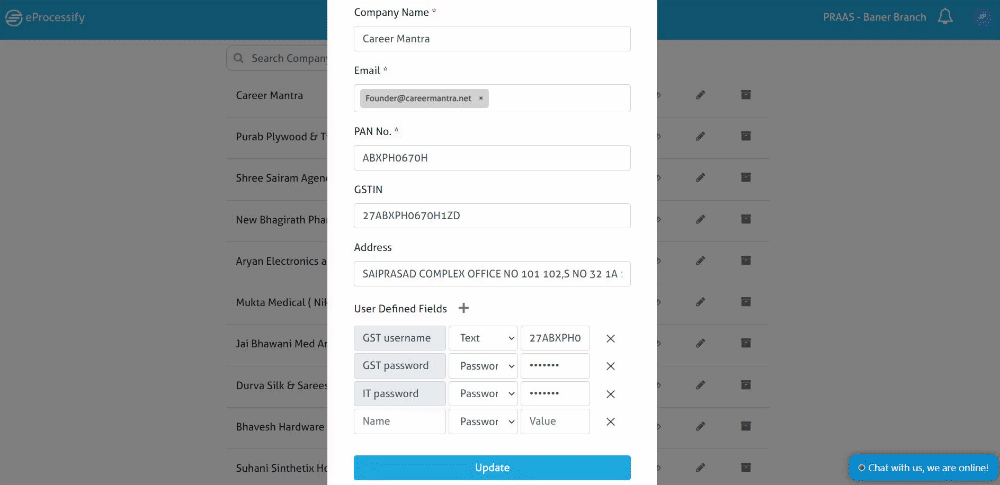
Task: Select Suhani Sinthetix in the list
Action: coord(281,468)
